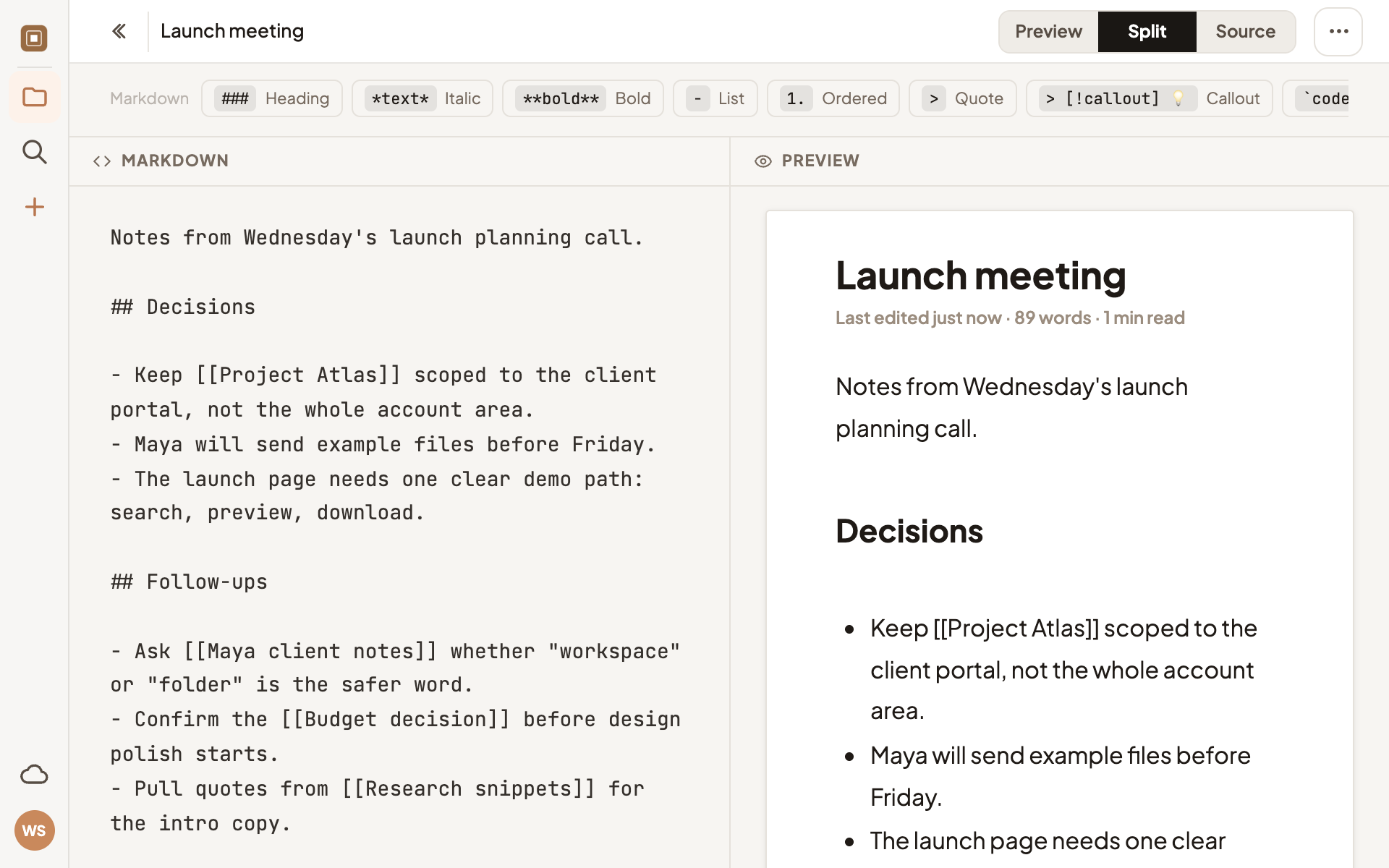
Task: Click the 'Launch meeting' preview heading
Action: (981, 276)
